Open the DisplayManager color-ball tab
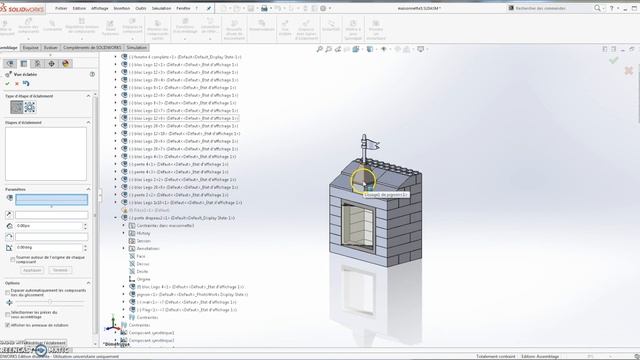 [66, 63]
